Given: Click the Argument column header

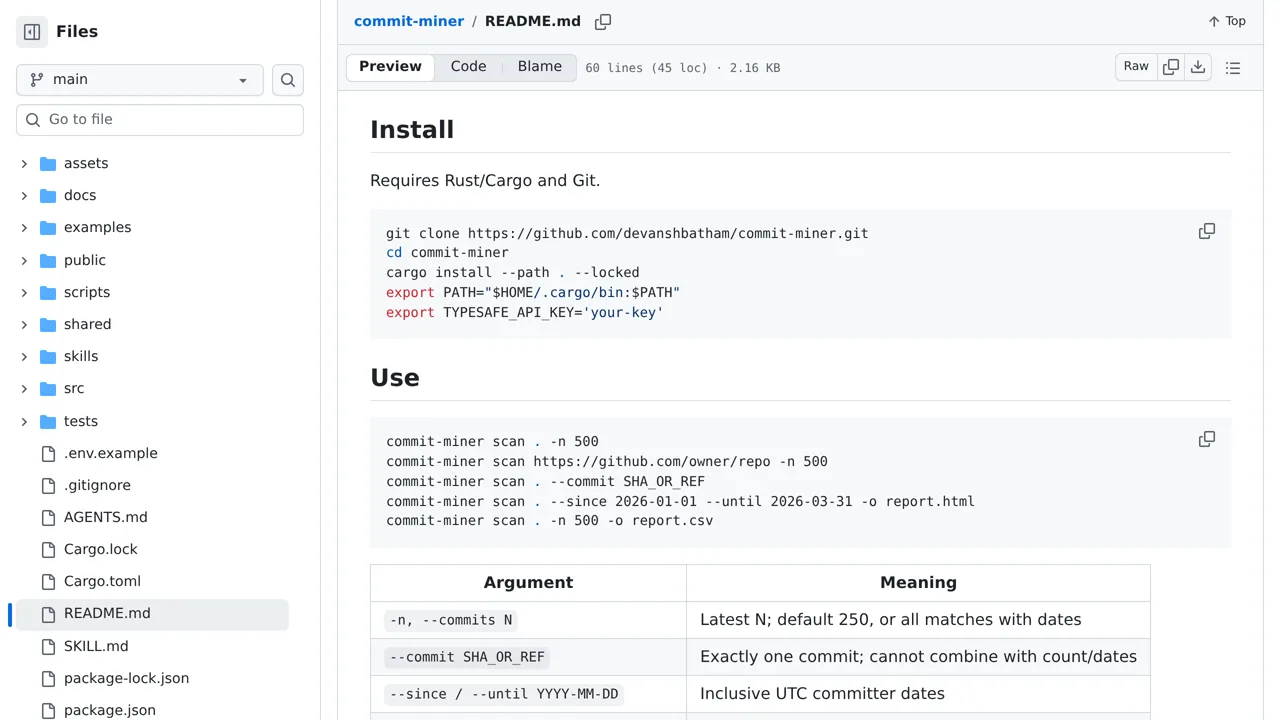Looking at the screenshot, I should pos(528,583).
